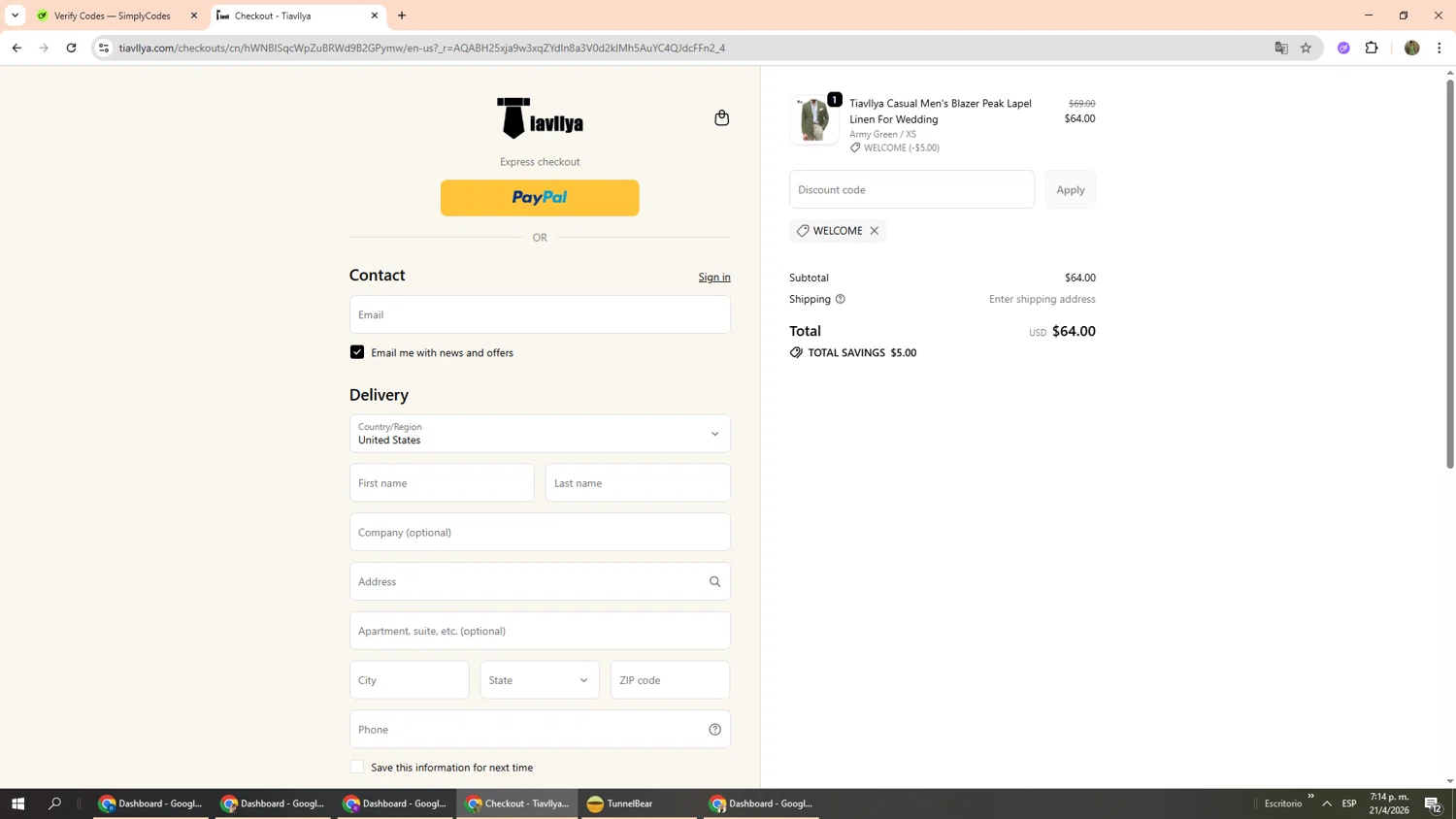The image size is (1456, 819).
Task: Toggle Email me with news and offers
Action: tap(357, 352)
